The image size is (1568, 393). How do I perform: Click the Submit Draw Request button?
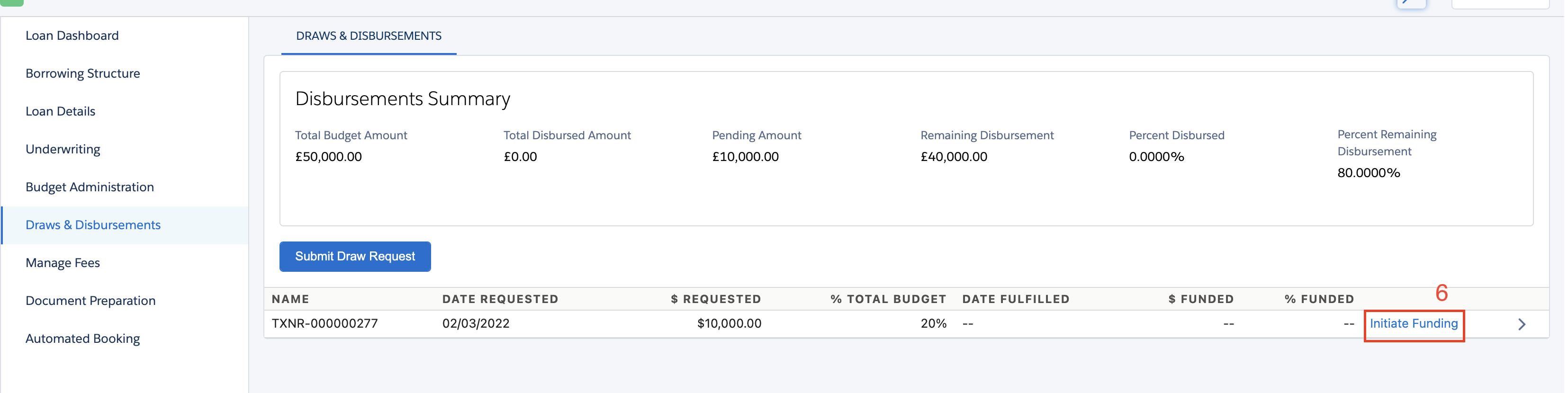click(x=355, y=256)
